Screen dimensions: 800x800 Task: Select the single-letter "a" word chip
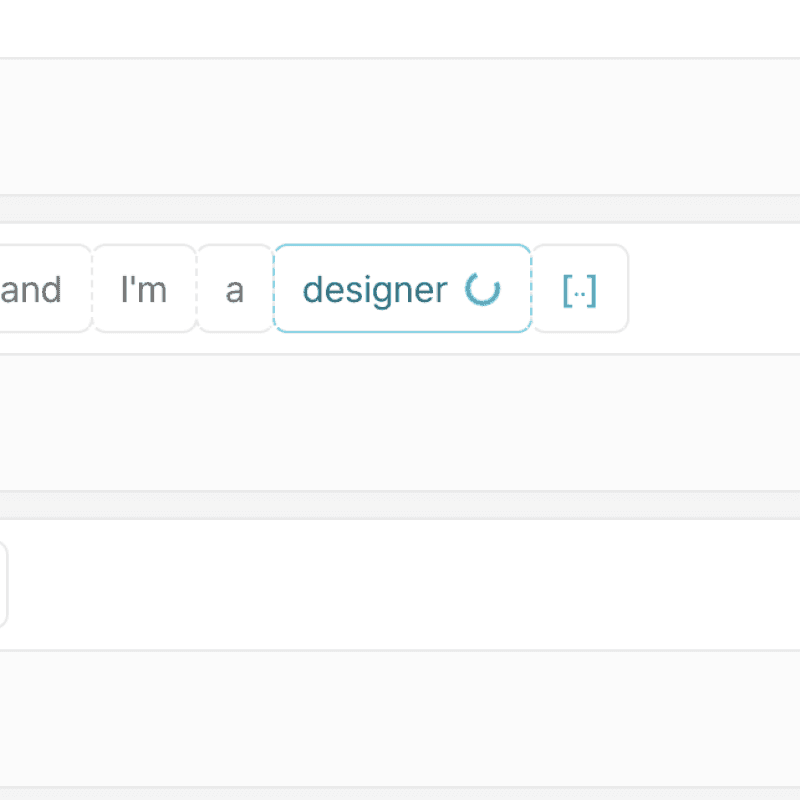point(235,289)
